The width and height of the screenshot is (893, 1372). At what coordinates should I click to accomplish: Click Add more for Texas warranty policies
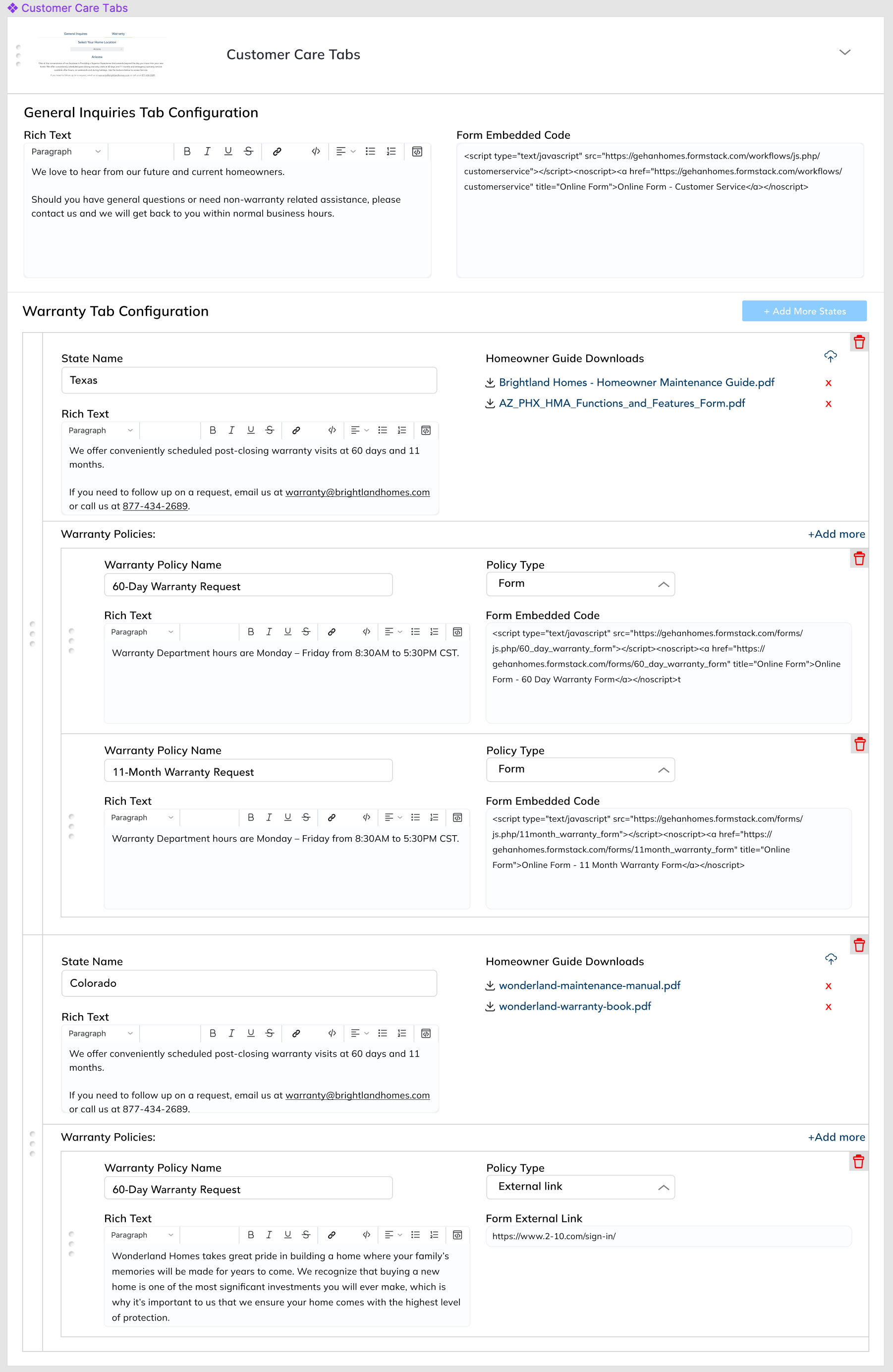[x=836, y=534]
